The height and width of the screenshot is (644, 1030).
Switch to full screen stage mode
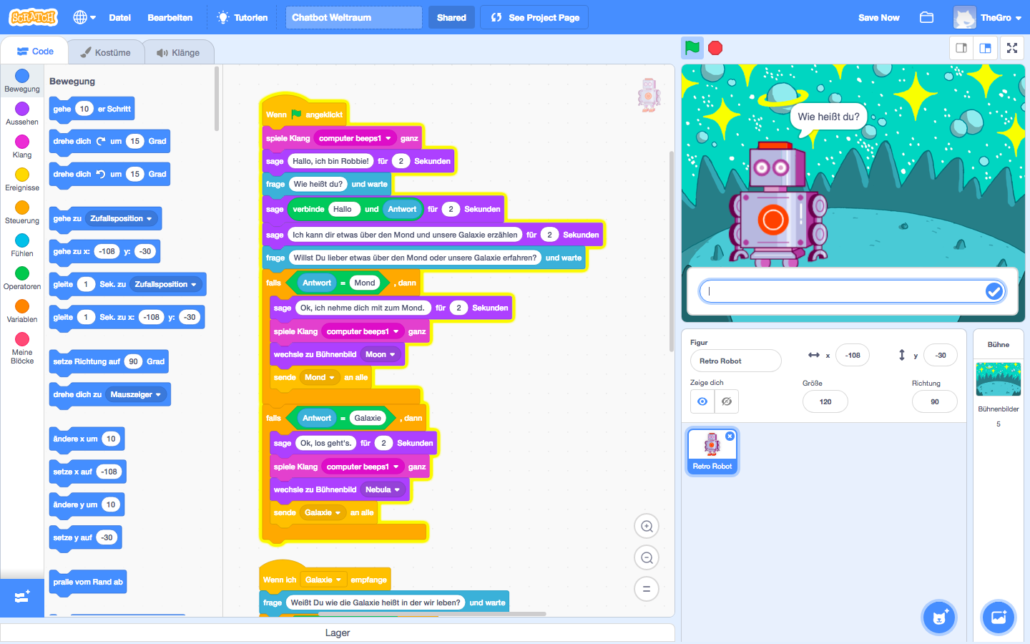[x=1012, y=48]
